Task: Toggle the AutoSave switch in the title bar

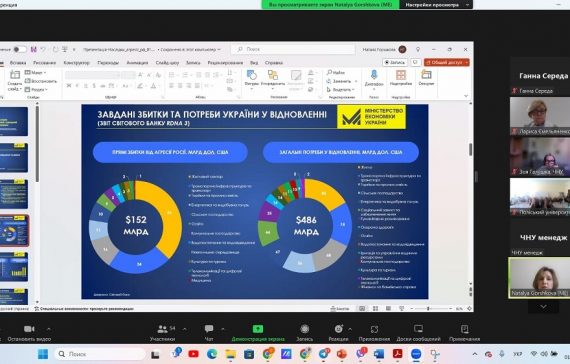Action: click(x=19, y=49)
